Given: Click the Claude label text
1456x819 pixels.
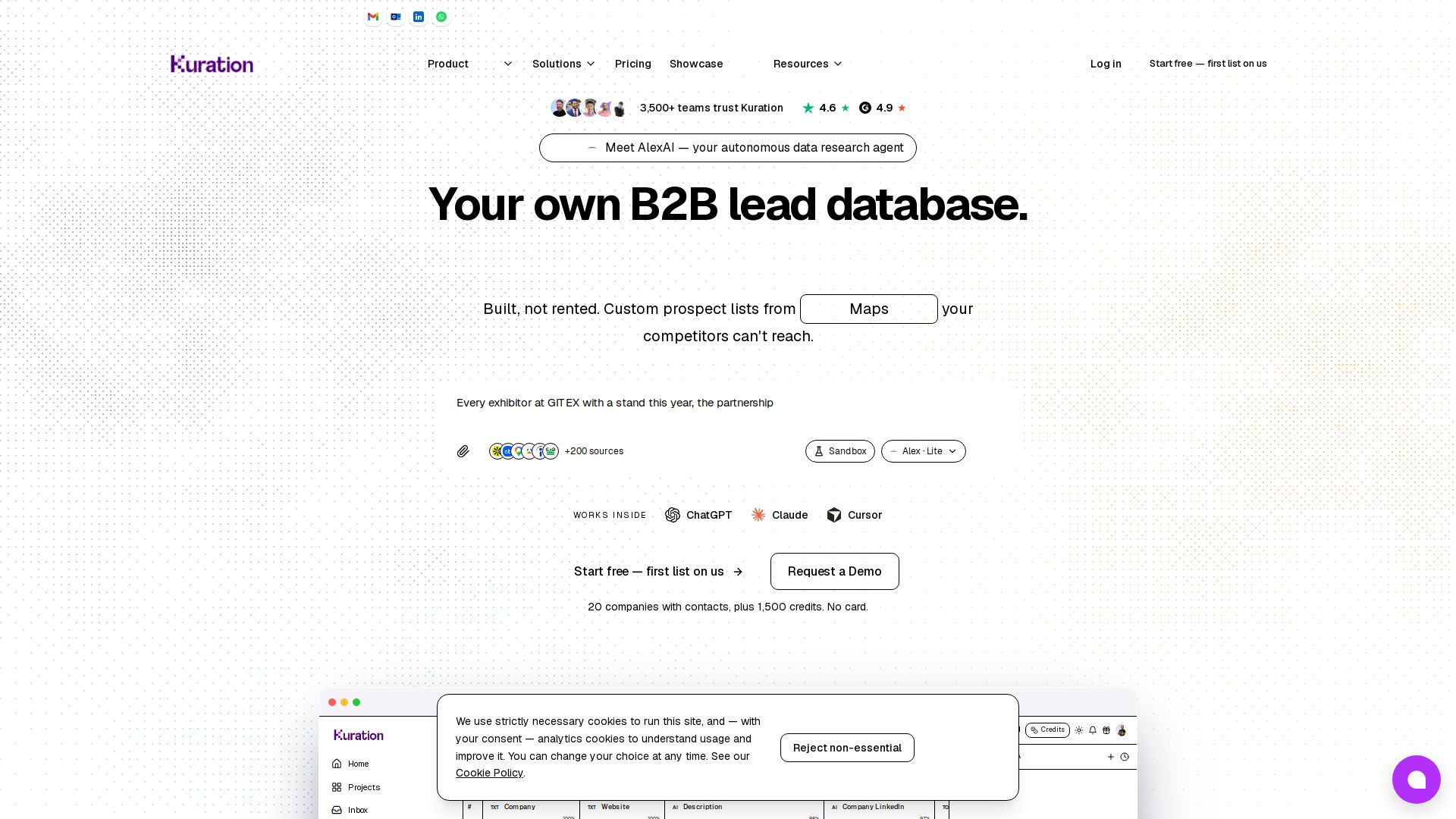Looking at the screenshot, I should coord(789,515).
